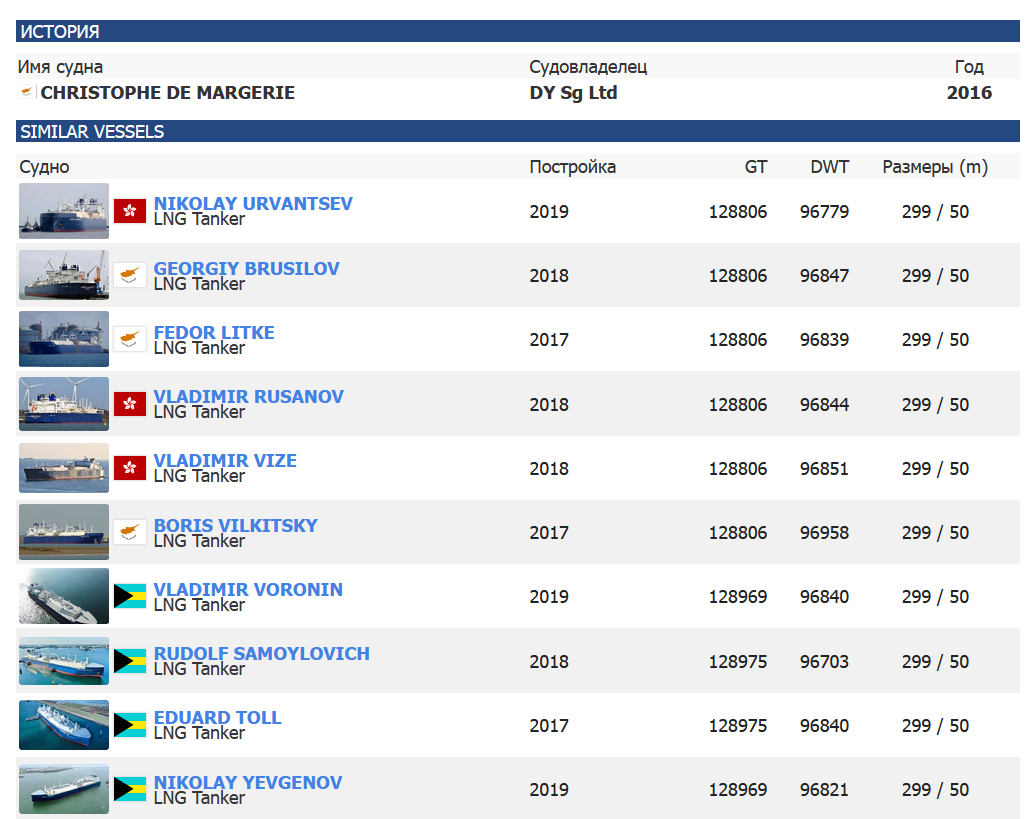This screenshot has height=819, width=1035.
Task: Click Cyprus flag beside FEDOR LITKE
Action: pos(130,339)
